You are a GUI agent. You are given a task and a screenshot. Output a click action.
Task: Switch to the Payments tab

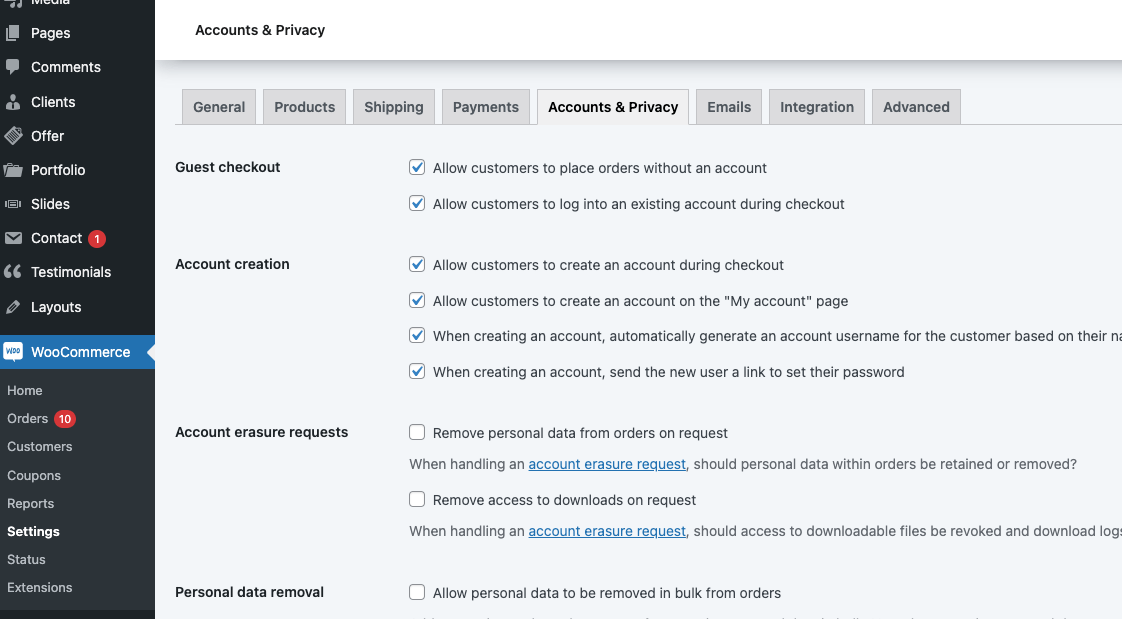(x=485, y=107)
